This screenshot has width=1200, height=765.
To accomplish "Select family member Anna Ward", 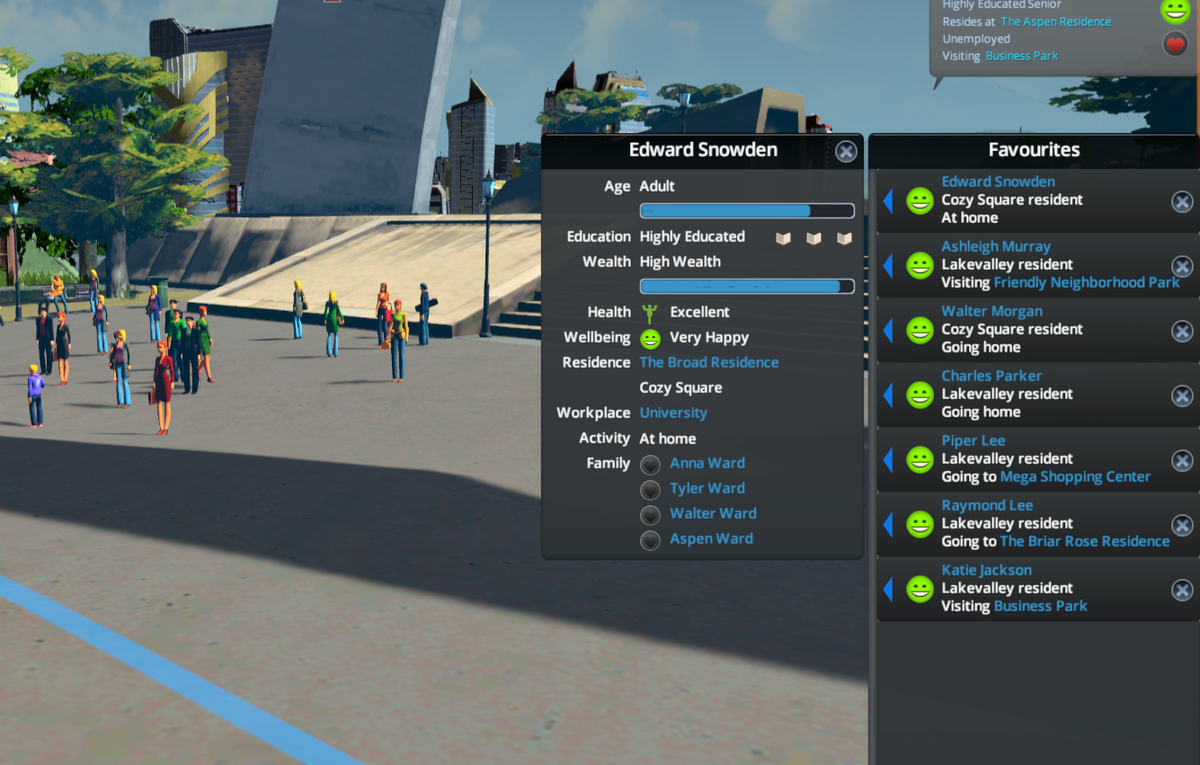I will [x=706, y=463].
